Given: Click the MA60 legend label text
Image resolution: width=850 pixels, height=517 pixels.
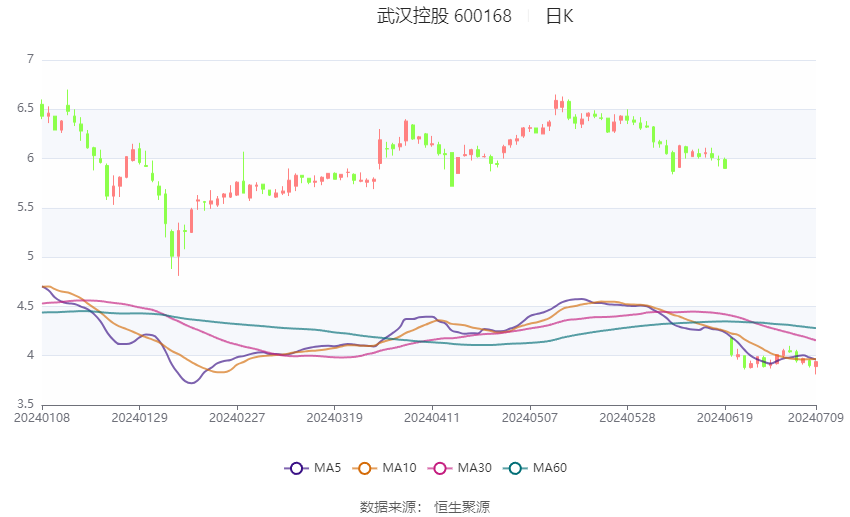Looking at the screenshot, I should click(550, 468).
